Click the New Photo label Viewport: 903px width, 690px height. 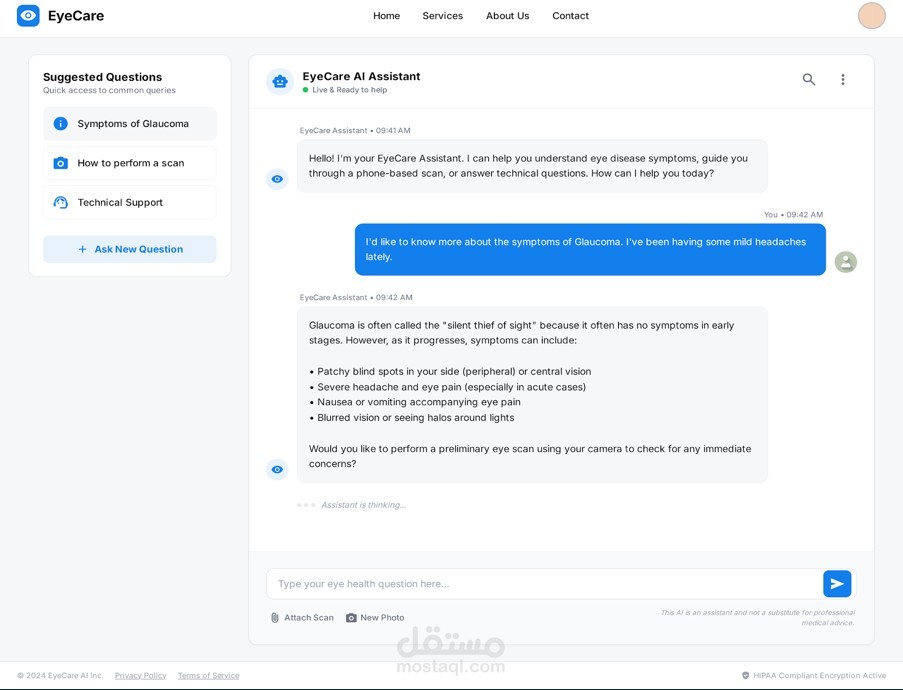382,617
